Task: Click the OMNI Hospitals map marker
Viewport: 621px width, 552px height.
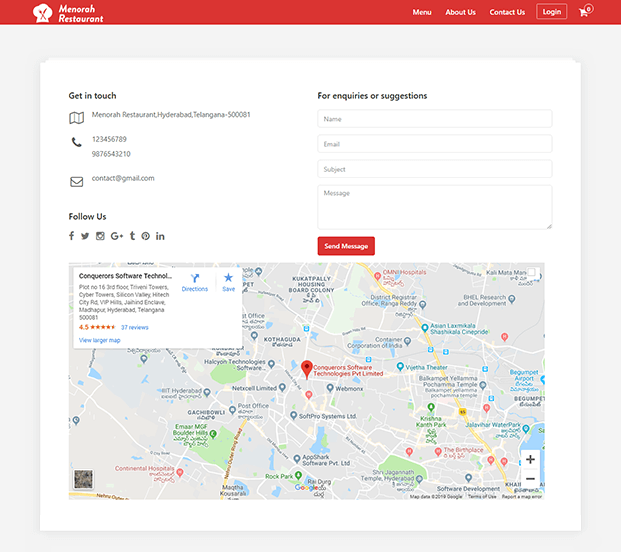Action: point(377,276)
